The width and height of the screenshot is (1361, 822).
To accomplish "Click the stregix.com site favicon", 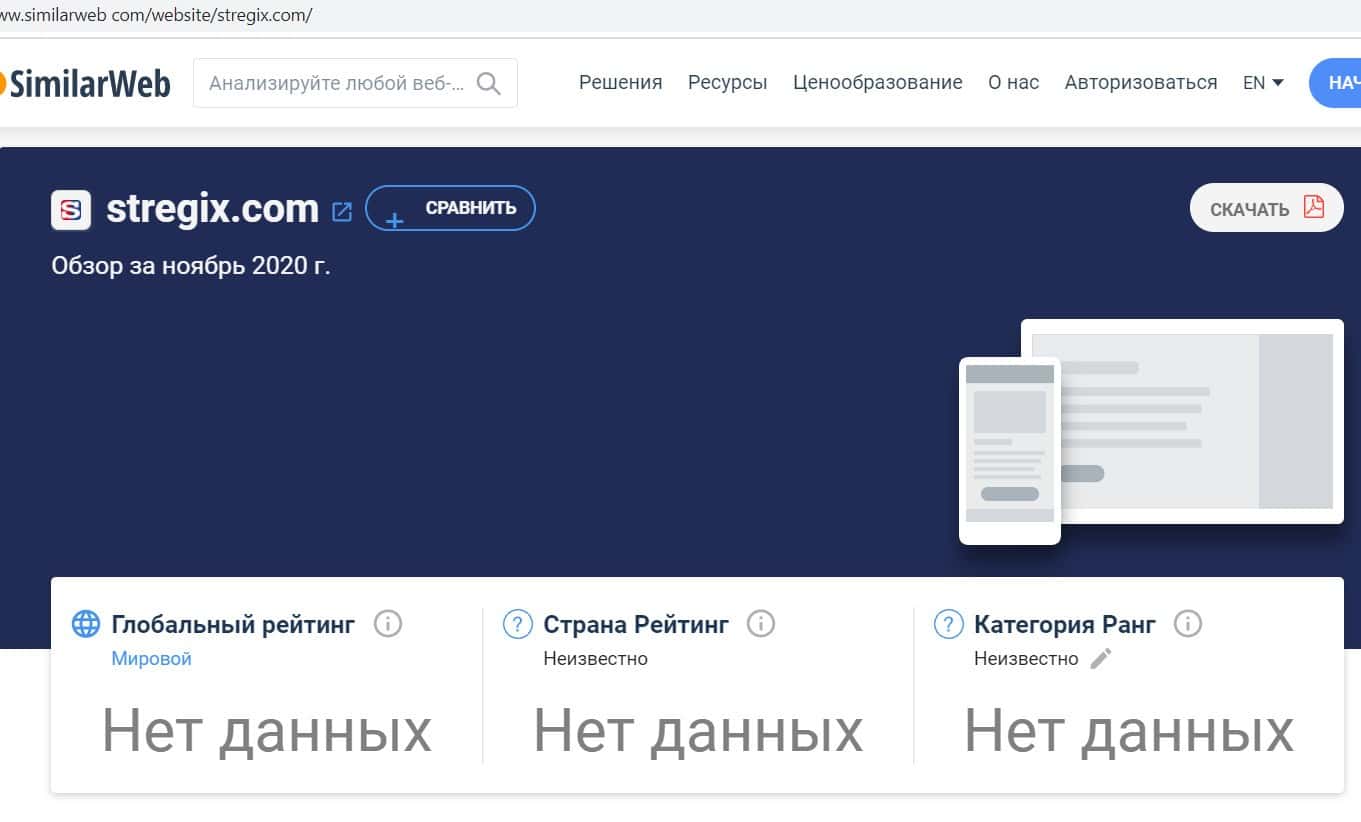I will tap(71, 210).
